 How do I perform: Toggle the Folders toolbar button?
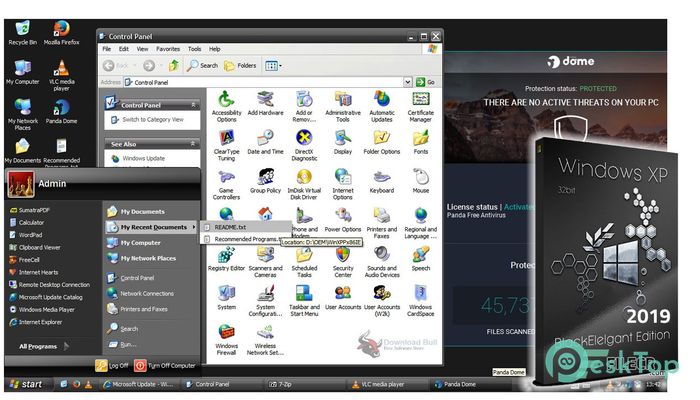240,66
